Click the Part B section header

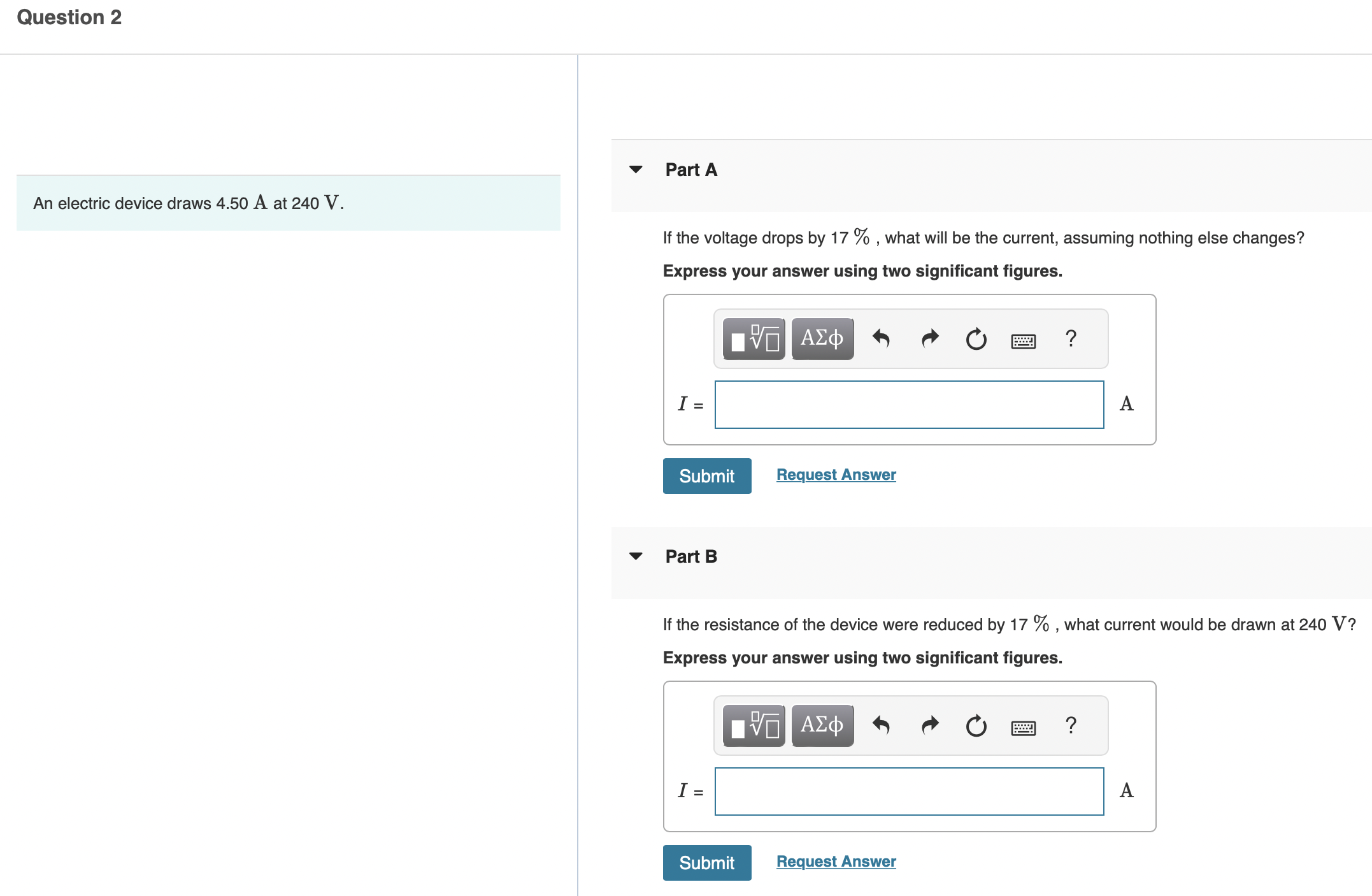click(690, 555)
